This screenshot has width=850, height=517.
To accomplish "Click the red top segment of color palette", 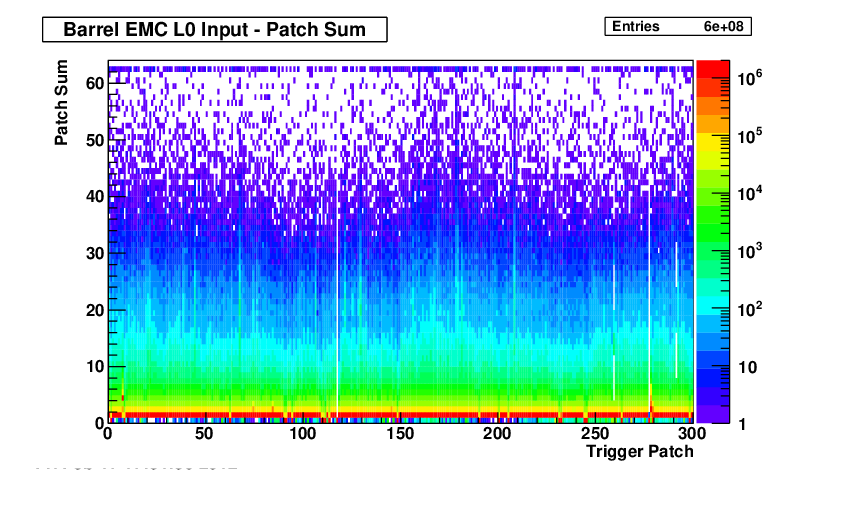I will point(713,69).
